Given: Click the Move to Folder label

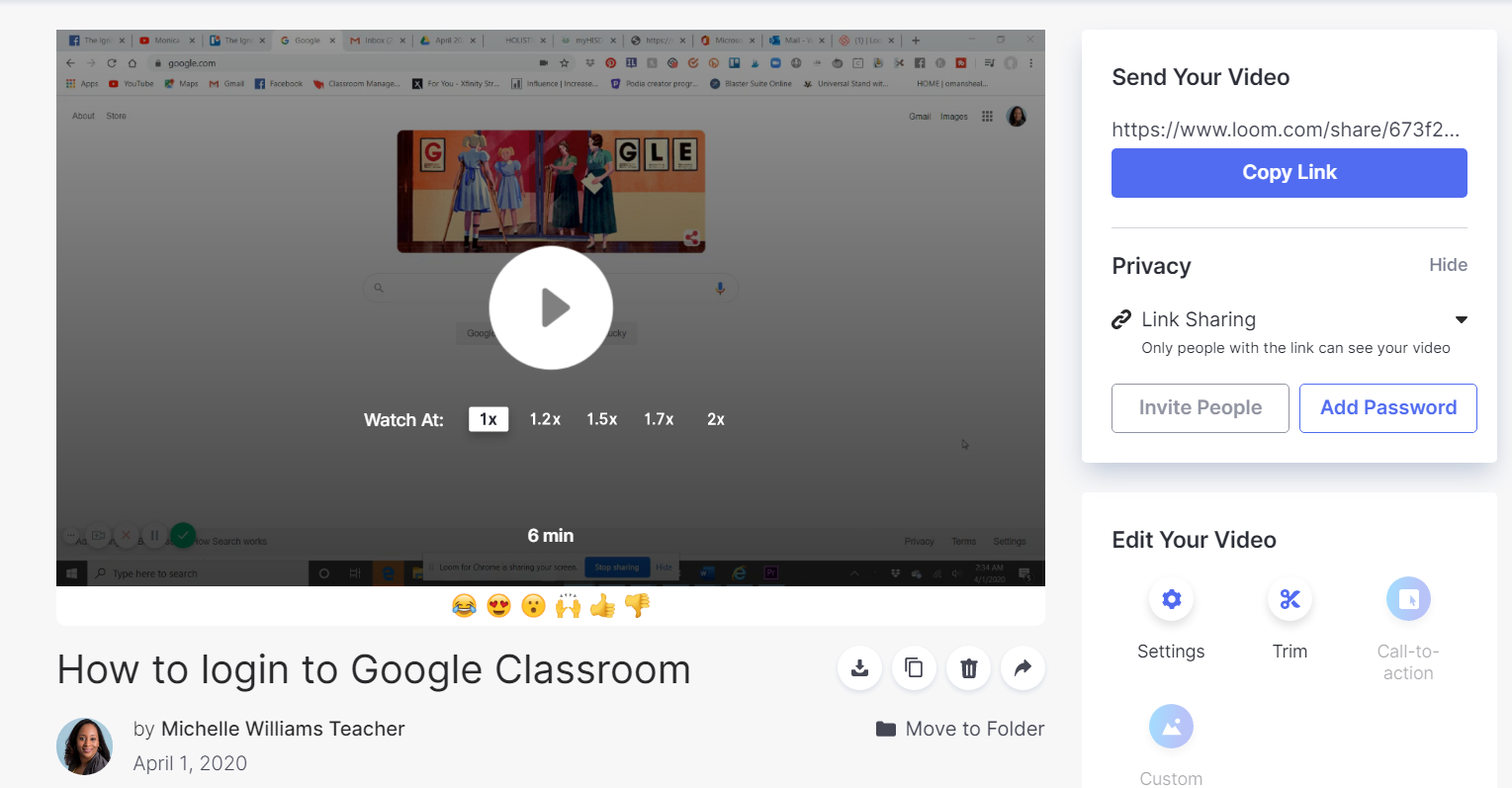Looking at the screenshot, I should pyautogui.click(x=975, y=729).
